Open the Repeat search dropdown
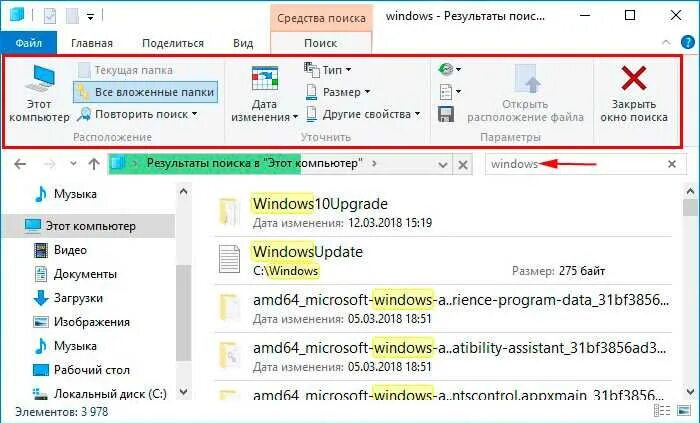 [137, 114]
